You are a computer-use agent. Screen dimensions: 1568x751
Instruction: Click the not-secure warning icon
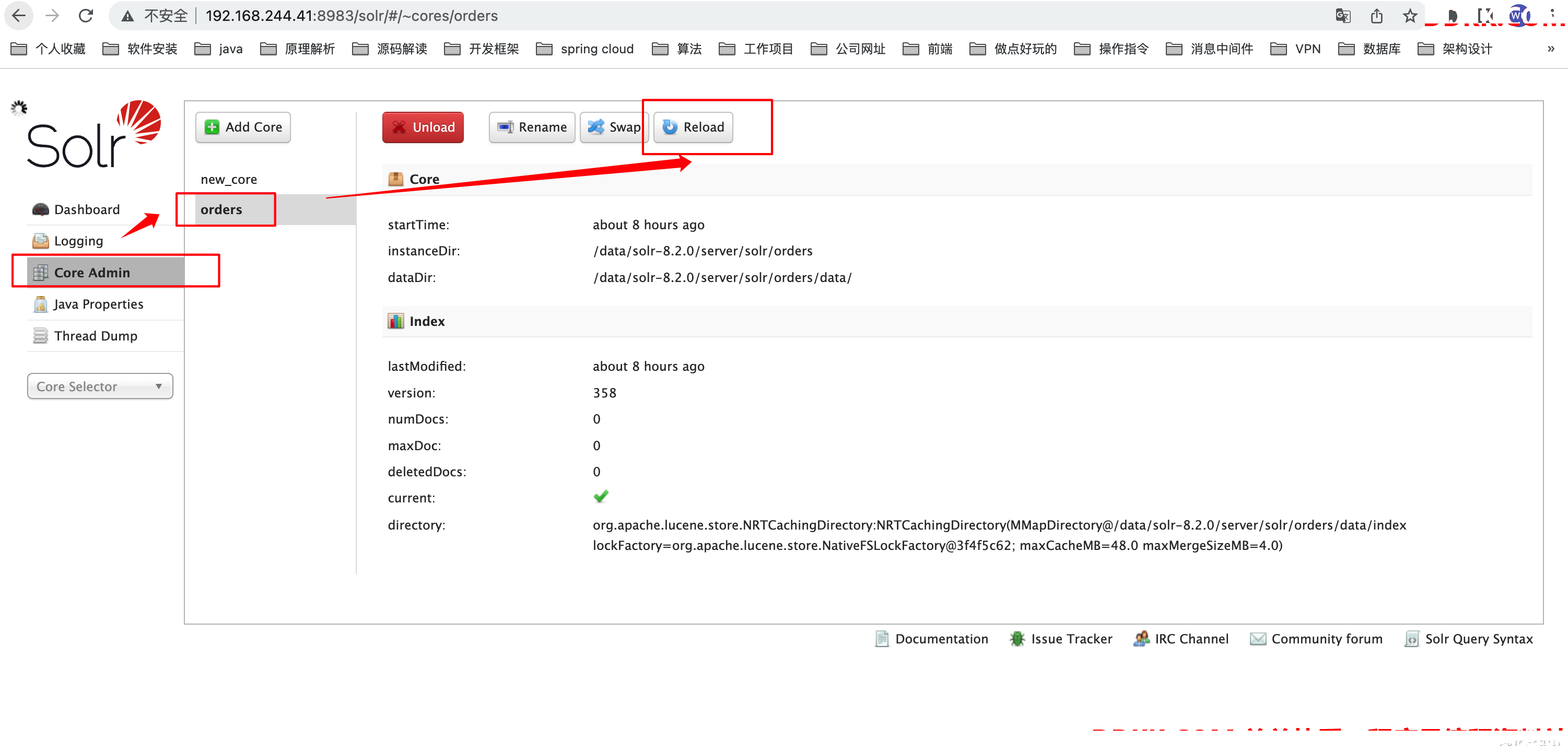coord(127,16)
